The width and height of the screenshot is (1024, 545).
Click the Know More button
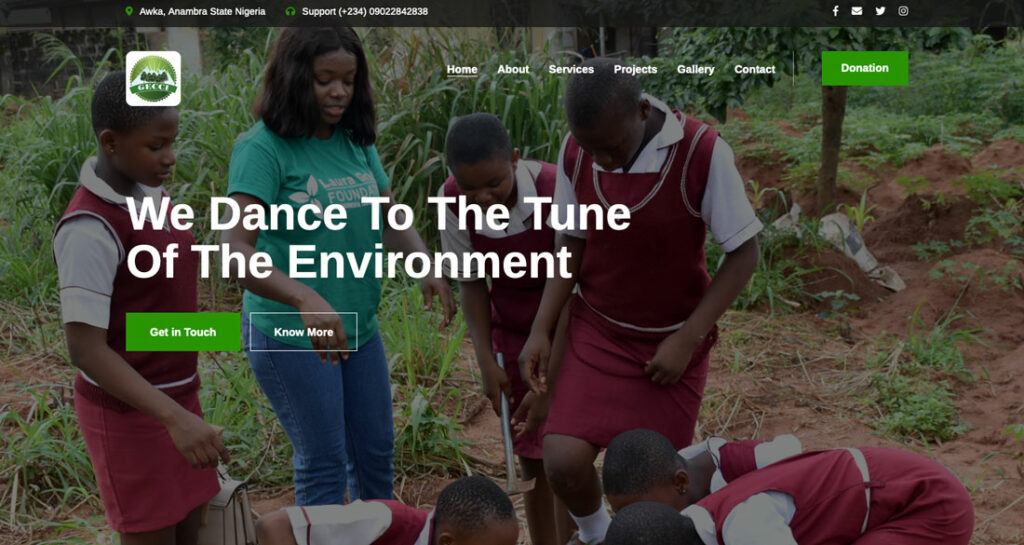(304, 332)
